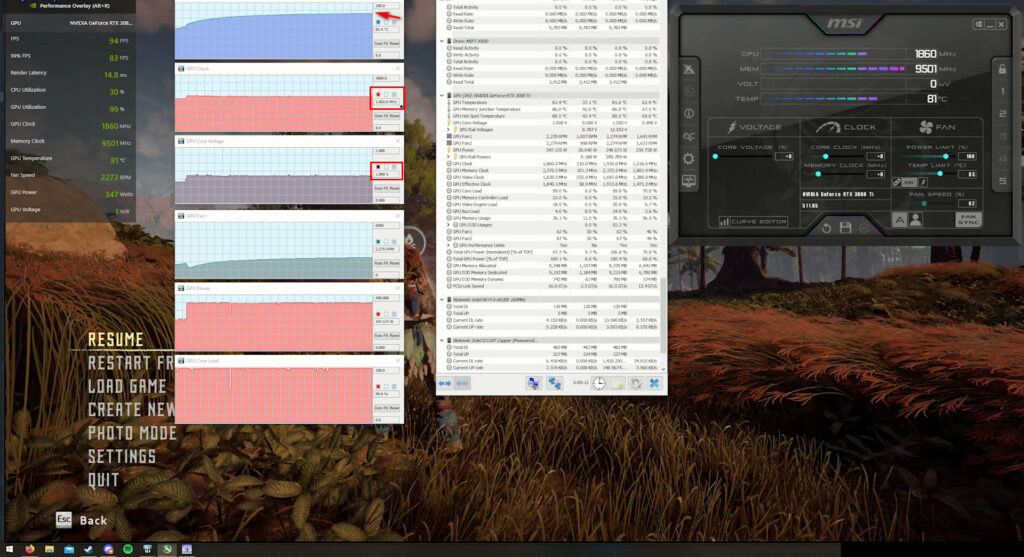The image size is (1024, 557).
Task: Click the Temp Limit value field
Action: point(968,174)
